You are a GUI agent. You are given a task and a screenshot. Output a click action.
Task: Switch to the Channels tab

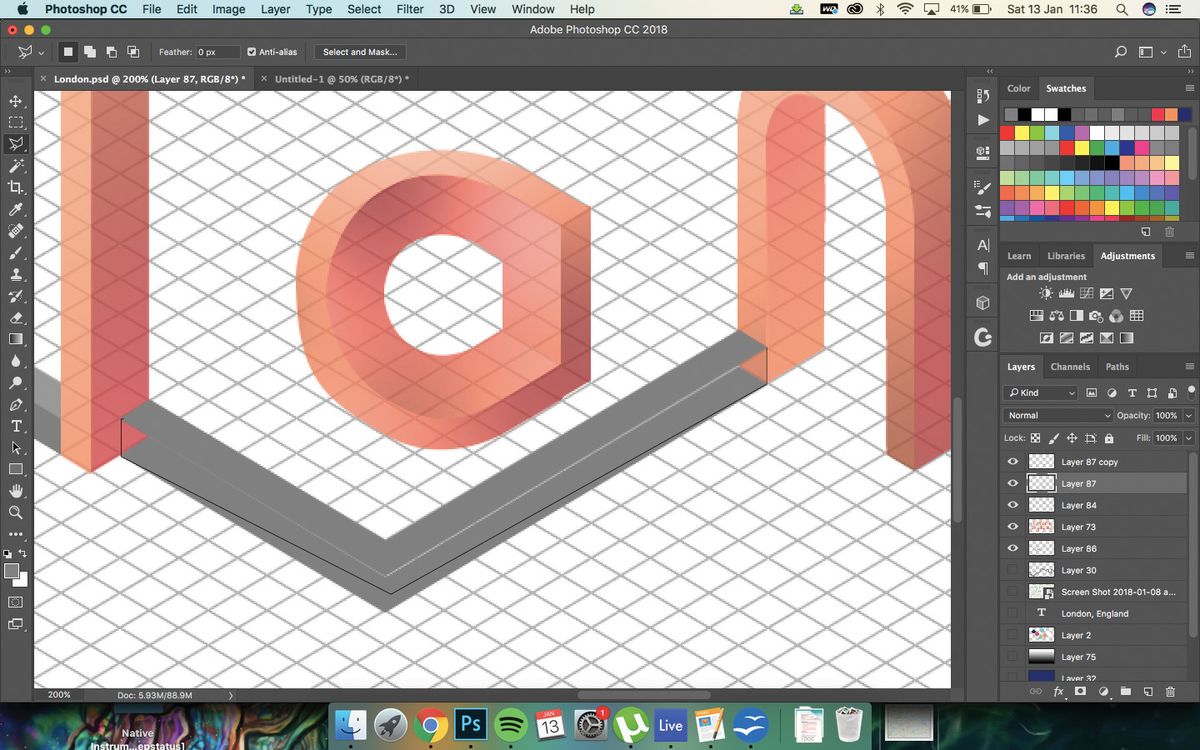click(x=1070, y=366)
